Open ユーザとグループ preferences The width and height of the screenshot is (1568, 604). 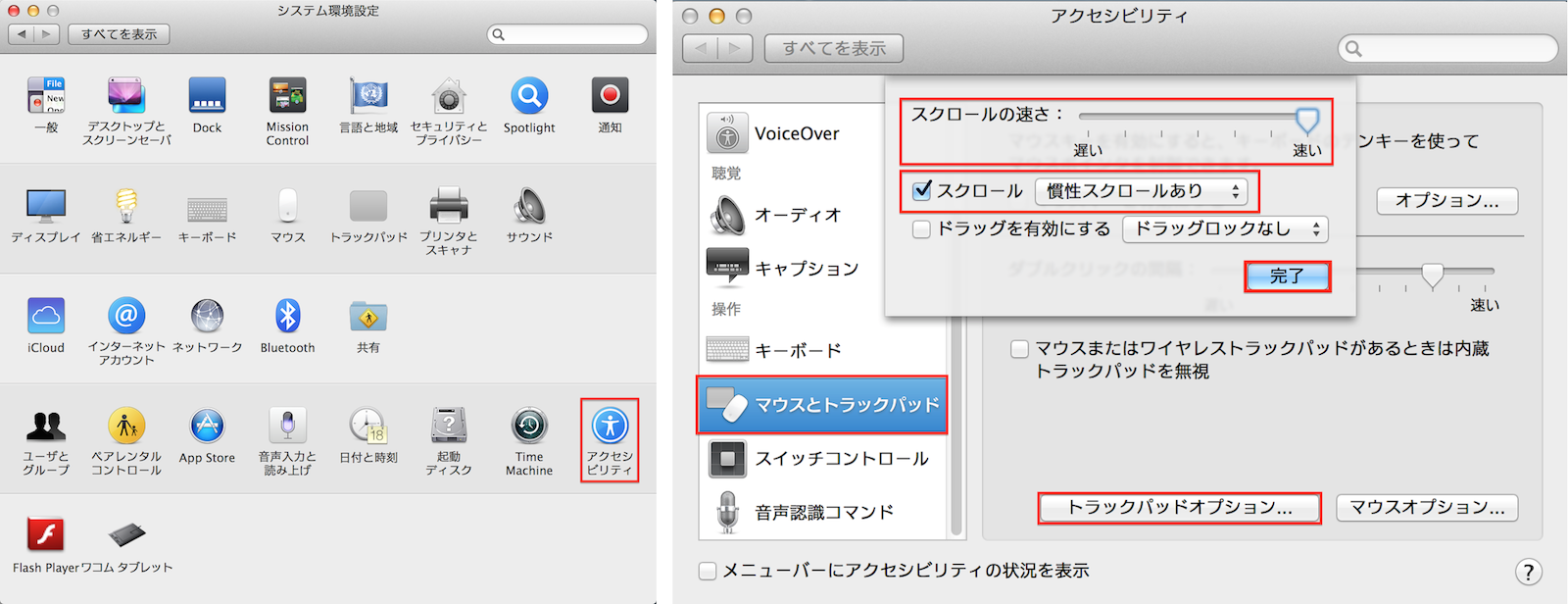[x=46, y=426]
